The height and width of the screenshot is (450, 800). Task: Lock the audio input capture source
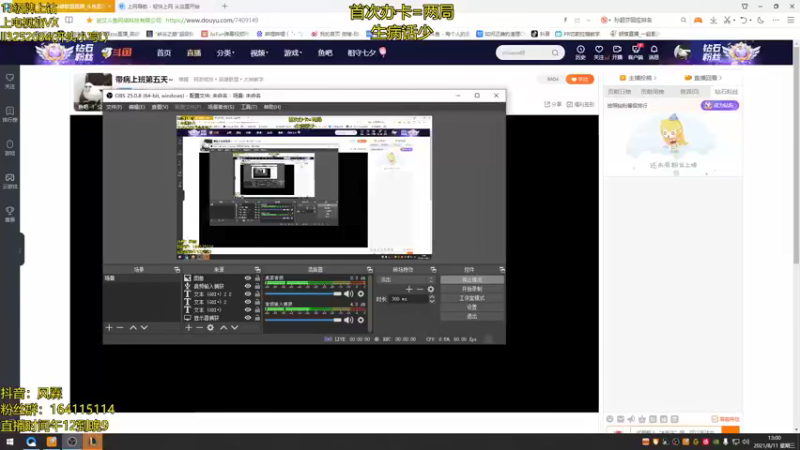[x=257, y=286]
